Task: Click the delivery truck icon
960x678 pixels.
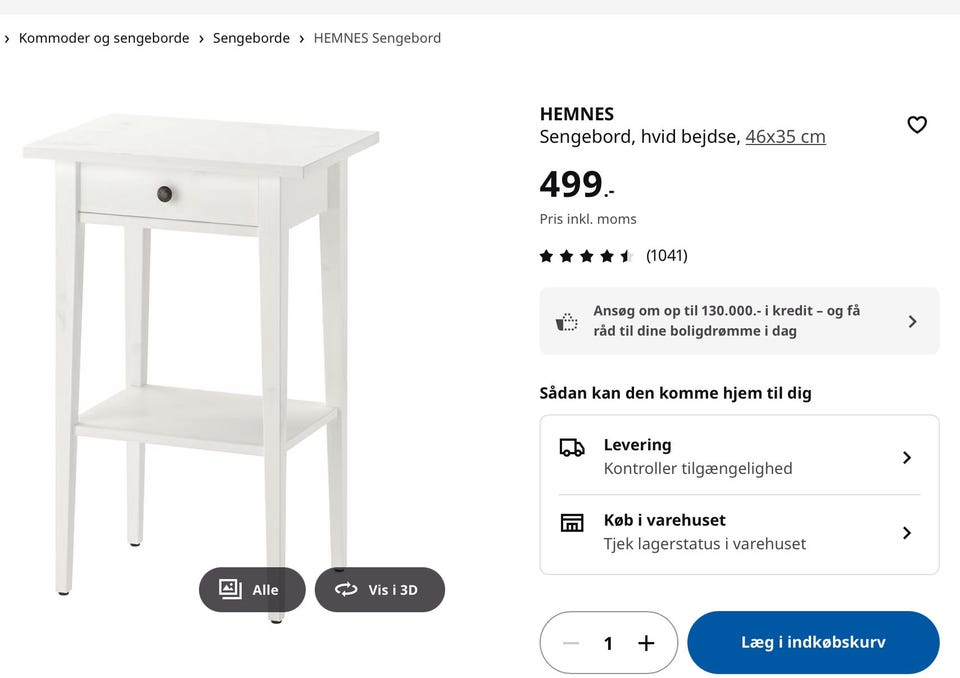Action: [572, 448]
